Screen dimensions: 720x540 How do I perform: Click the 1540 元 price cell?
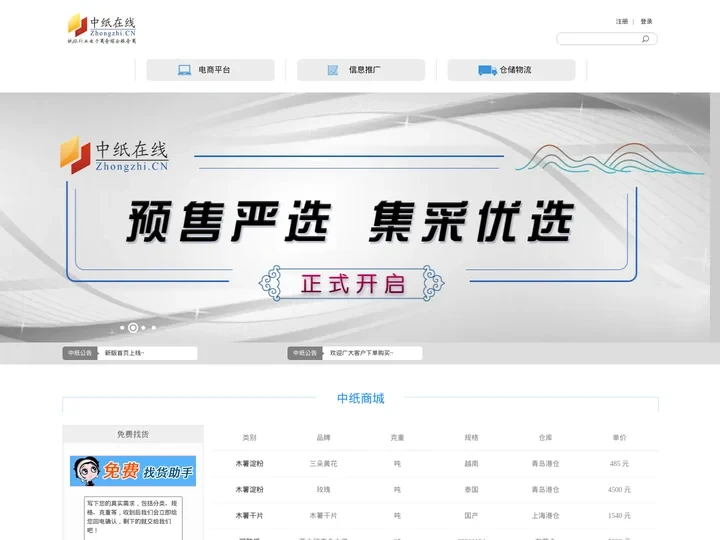pyautogui.click(x=619, y=516)
